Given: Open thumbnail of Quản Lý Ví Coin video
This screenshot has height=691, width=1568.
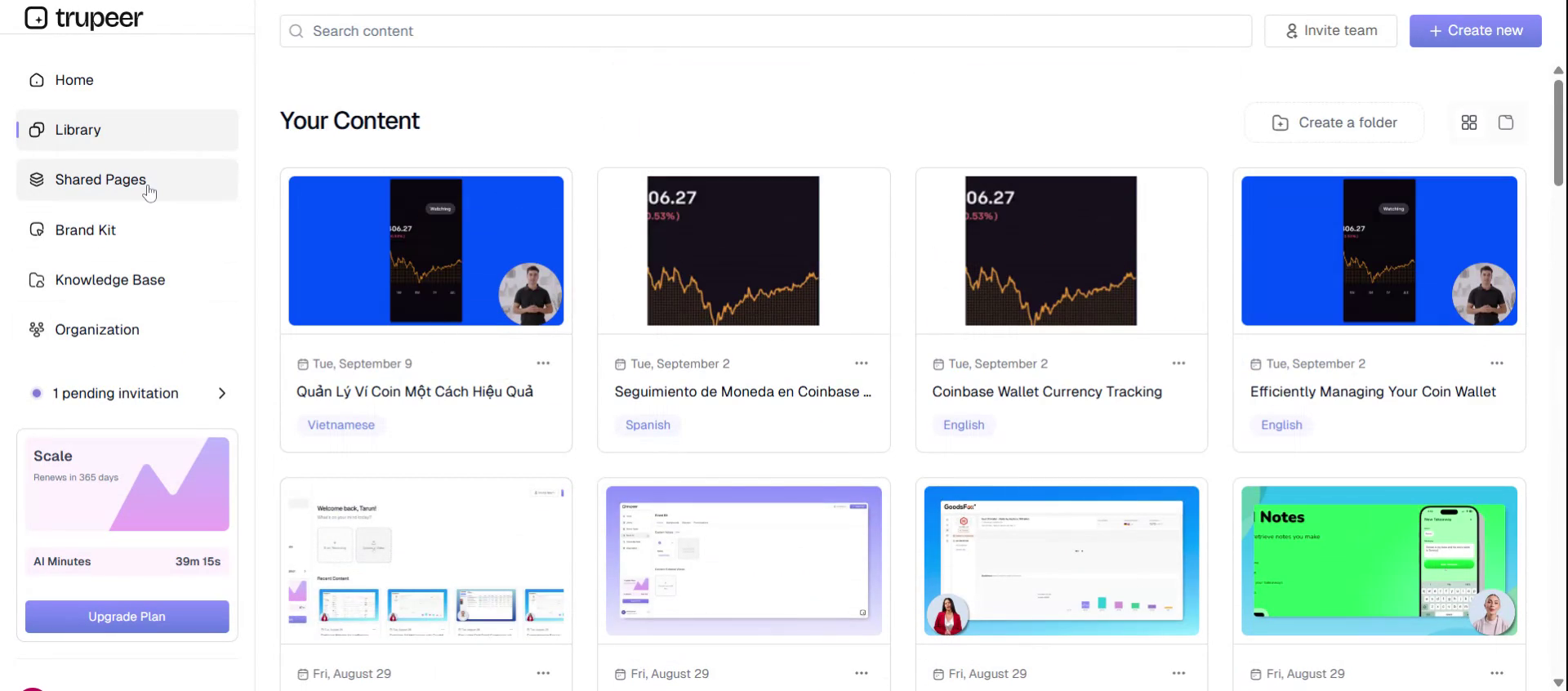Looking at the screenshot, I should pos(426,251).
